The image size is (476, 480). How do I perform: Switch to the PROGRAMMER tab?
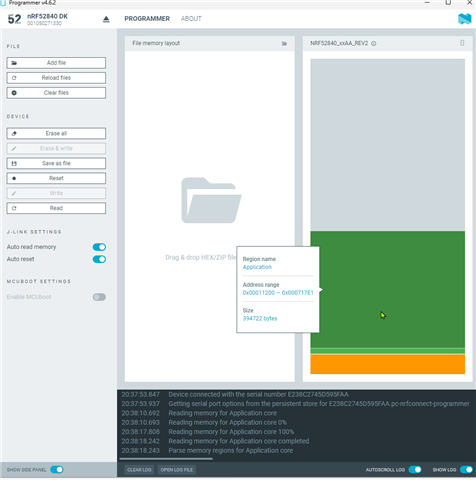tap(147, 19)
